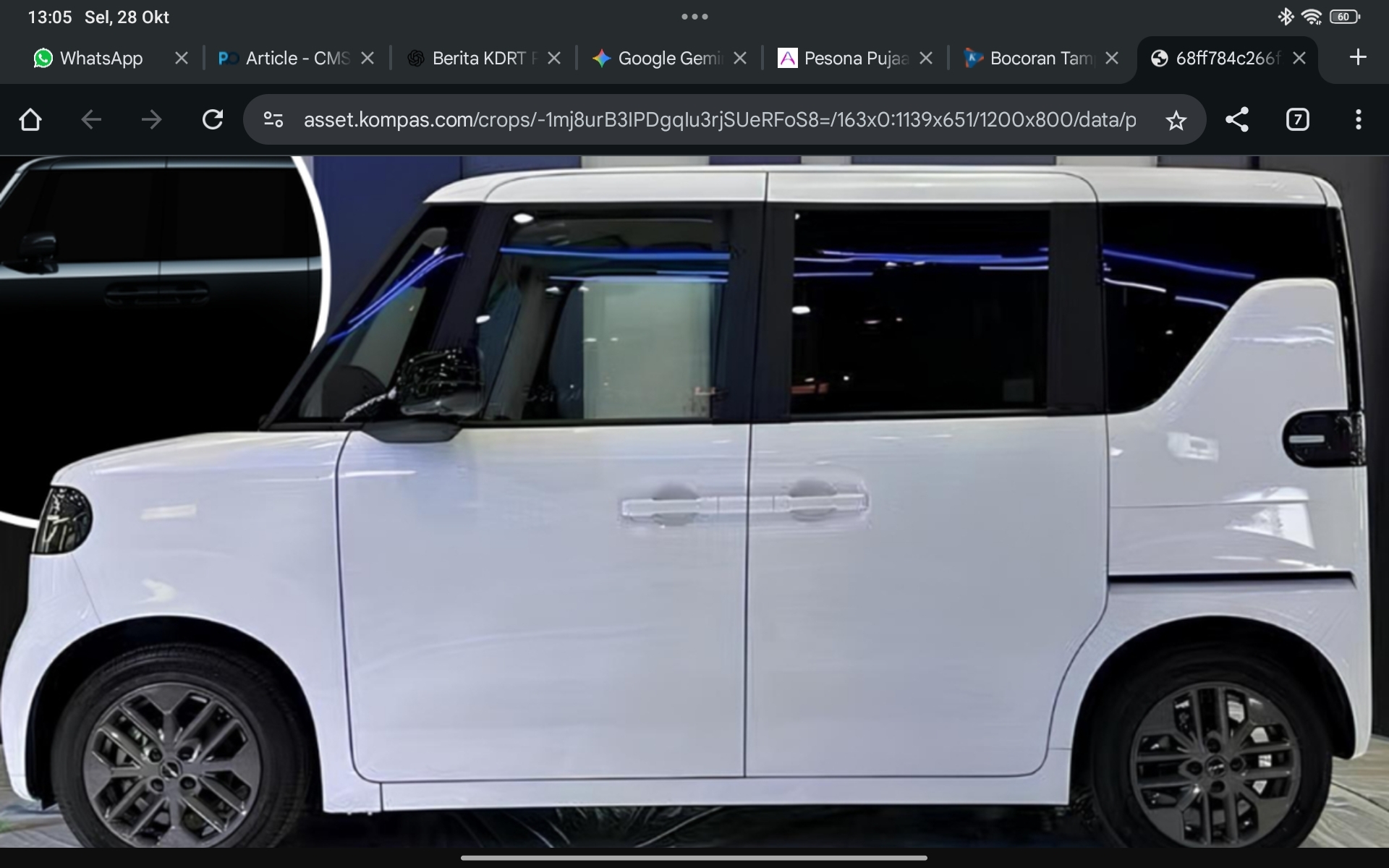Open the Chrome three-dot menu
Screen dimensions: 1389x868
coord(1359,119)
